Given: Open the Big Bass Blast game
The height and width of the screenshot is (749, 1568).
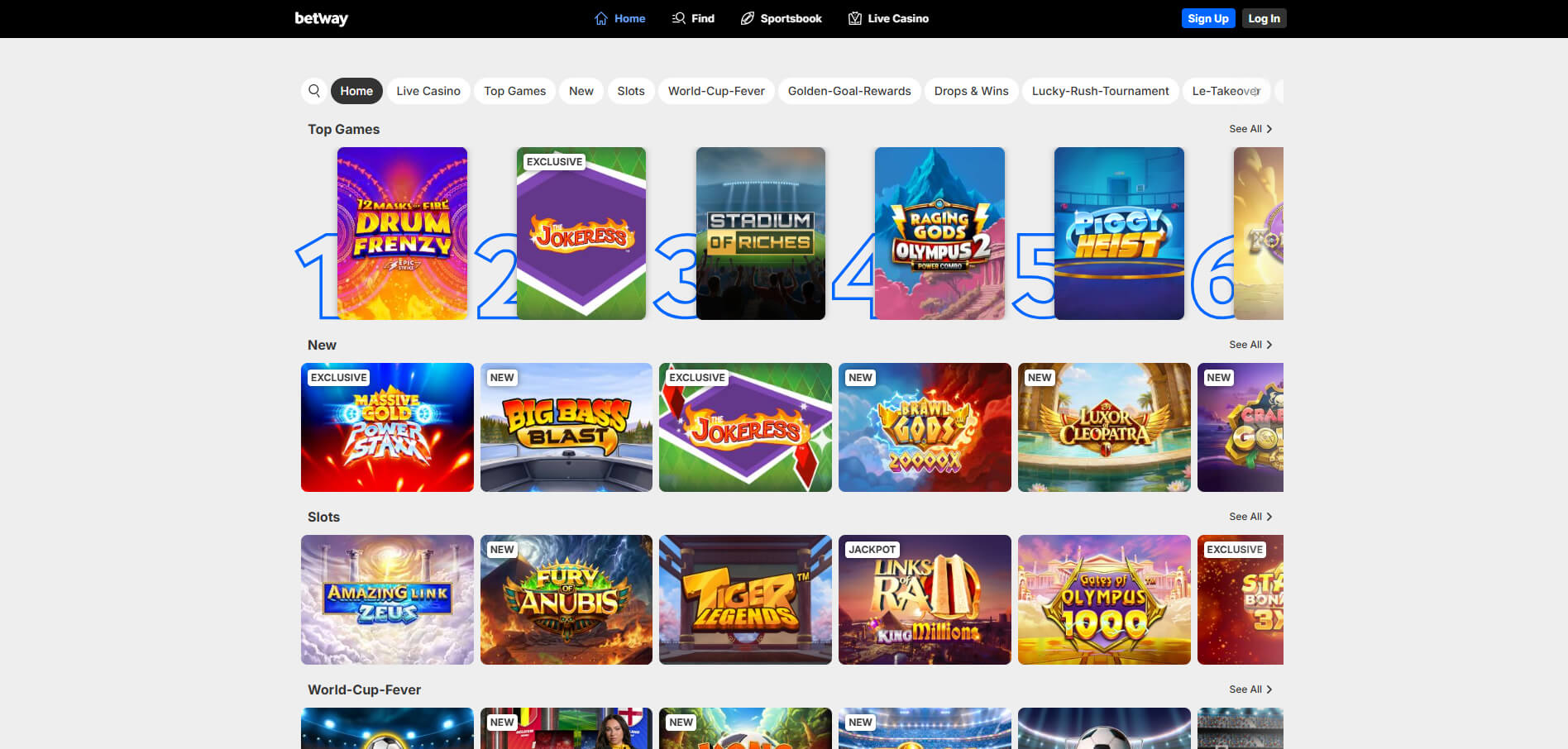Looking at the screenshot, I should pyautogui.click(x=566, y=427).
